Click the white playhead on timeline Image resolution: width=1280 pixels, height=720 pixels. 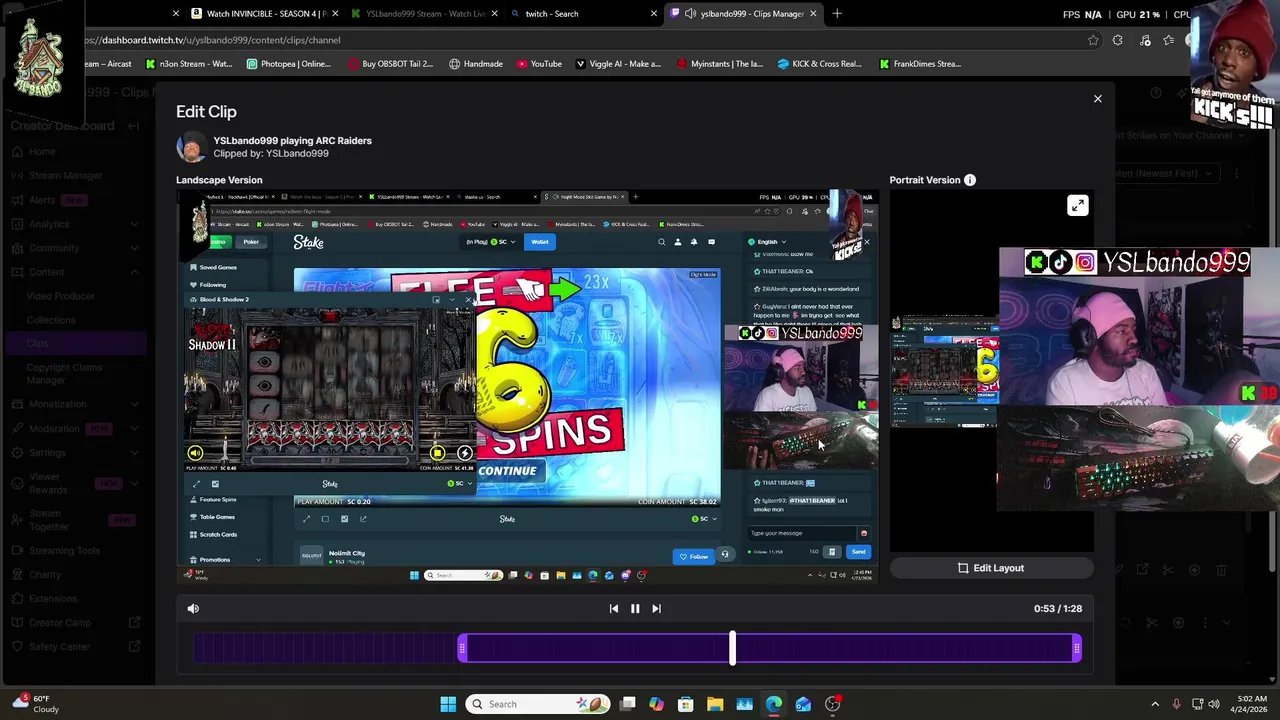click(732, 648)
